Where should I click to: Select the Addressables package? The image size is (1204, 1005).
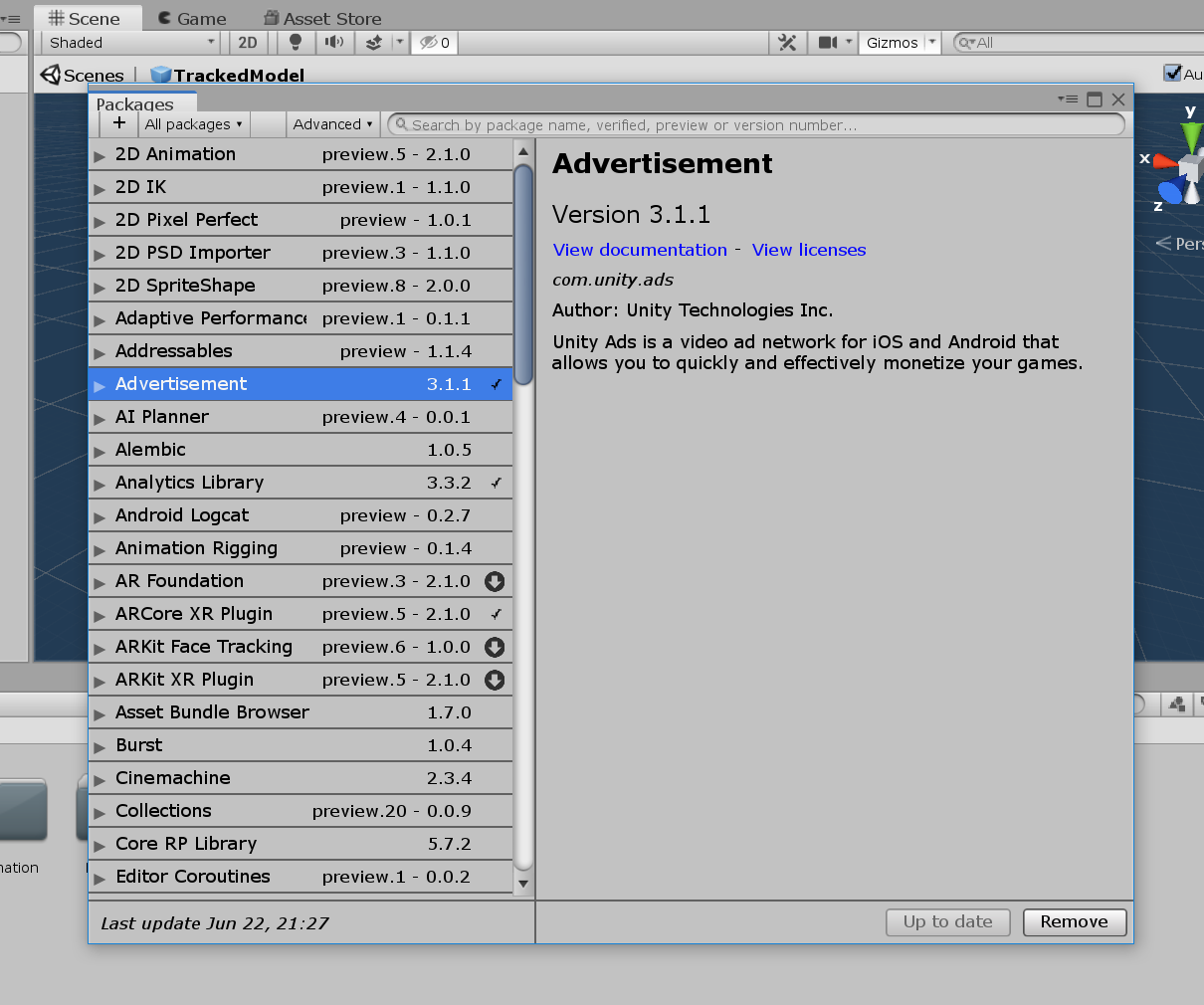[301, 351]
